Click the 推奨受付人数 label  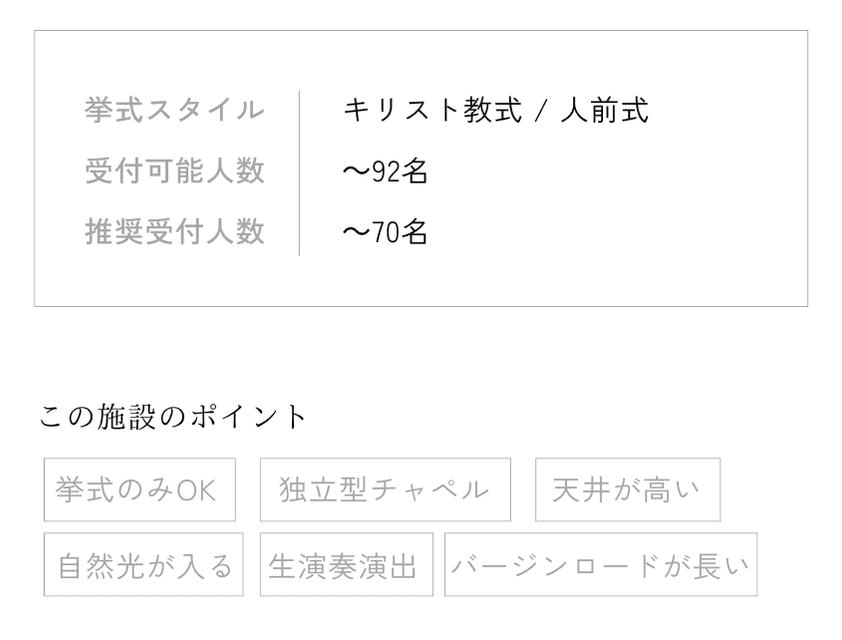(175, 232)
